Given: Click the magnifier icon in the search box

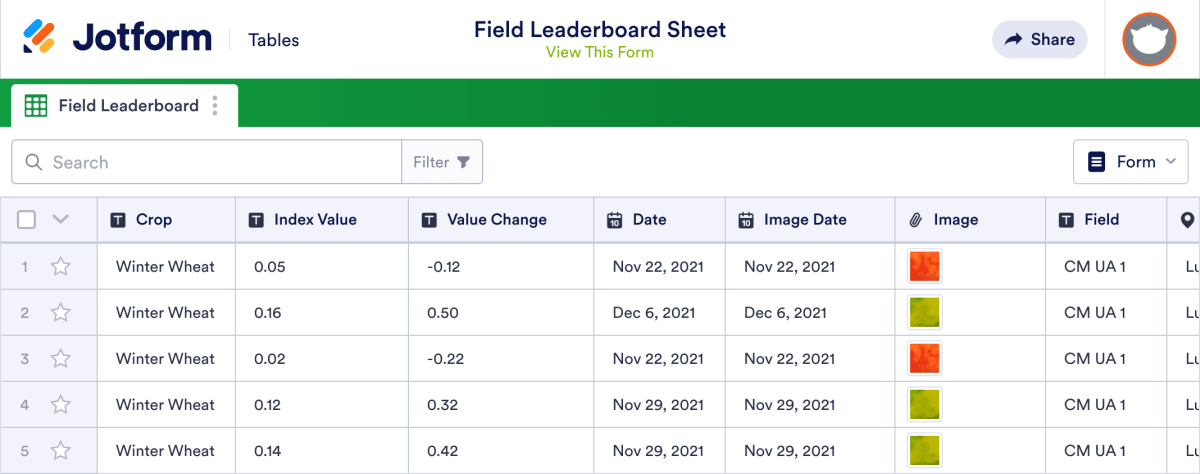Looking at the screenshot, I should 34,162.
